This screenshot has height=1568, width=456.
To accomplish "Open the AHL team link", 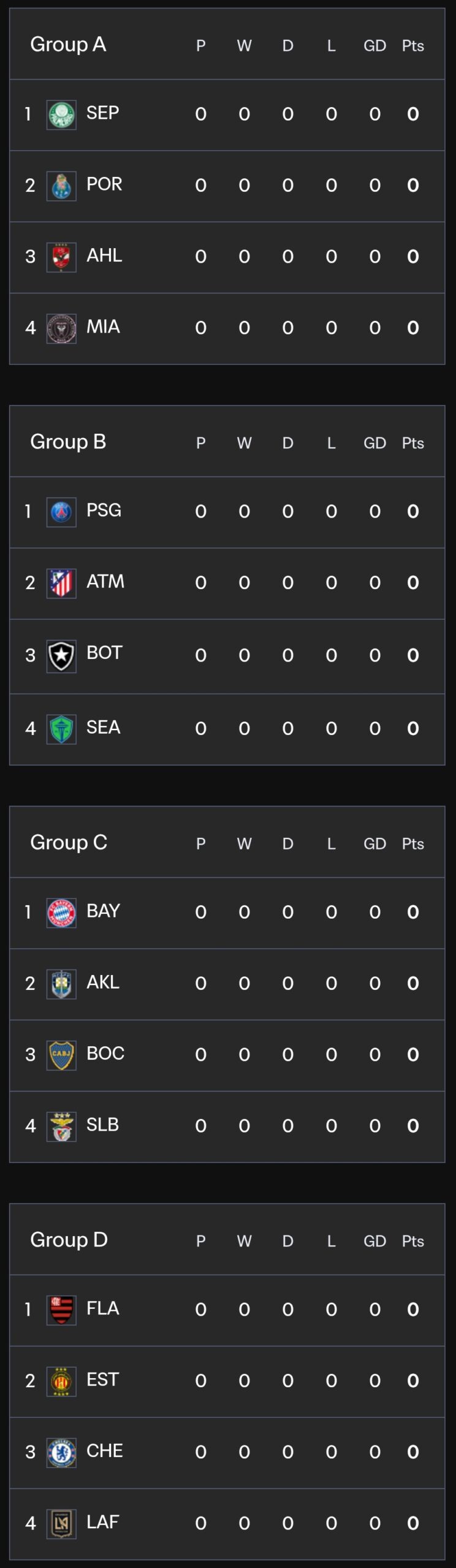I will (104, 255).
